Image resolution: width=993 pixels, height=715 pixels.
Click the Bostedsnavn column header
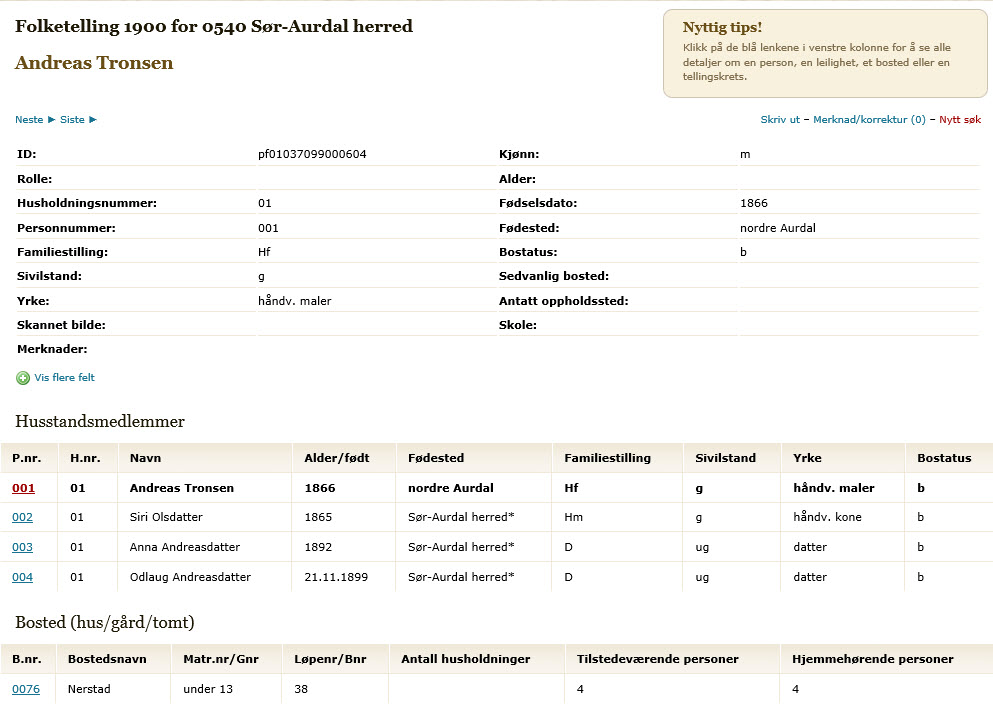point(107,659)
